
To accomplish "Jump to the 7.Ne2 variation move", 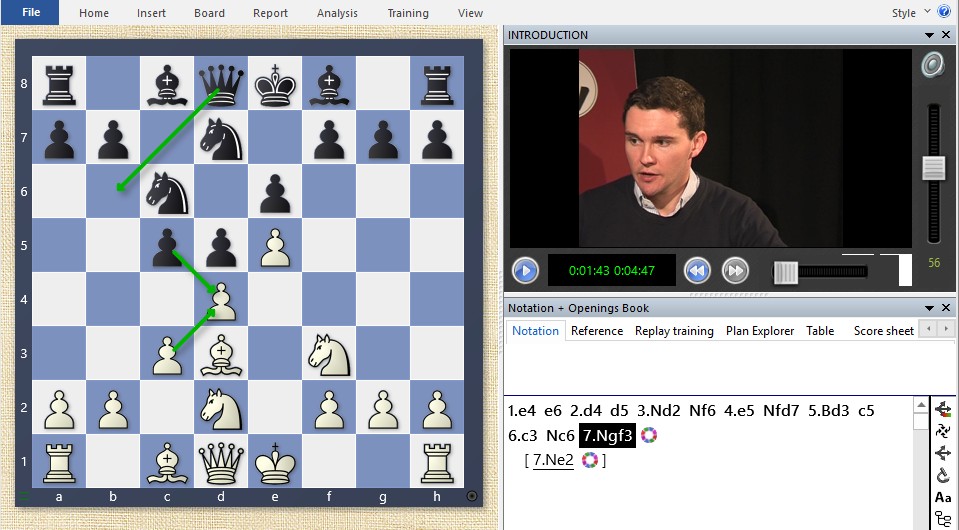I will click(553, 460).
